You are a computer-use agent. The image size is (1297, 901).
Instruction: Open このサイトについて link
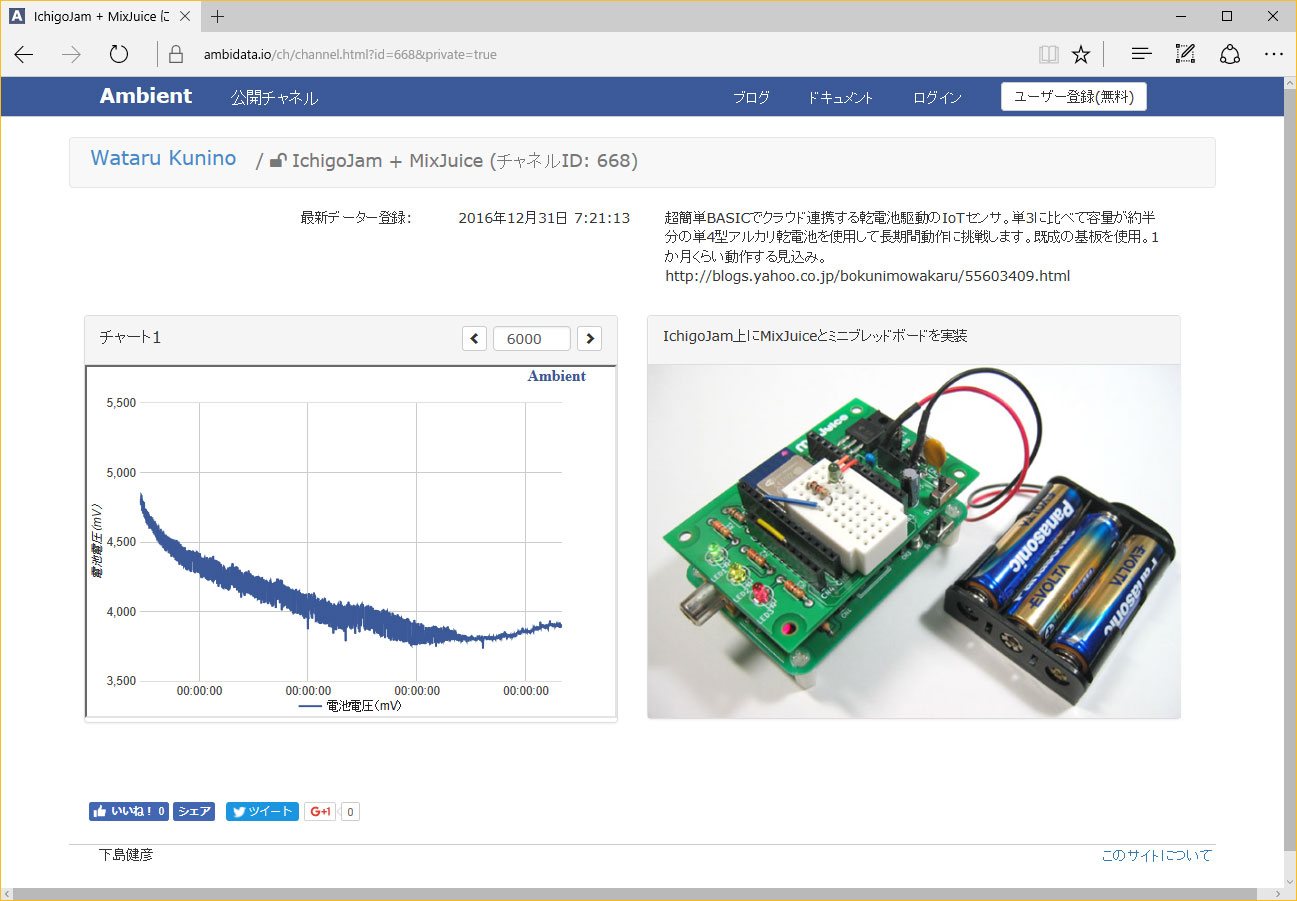tap(1156, 856)
